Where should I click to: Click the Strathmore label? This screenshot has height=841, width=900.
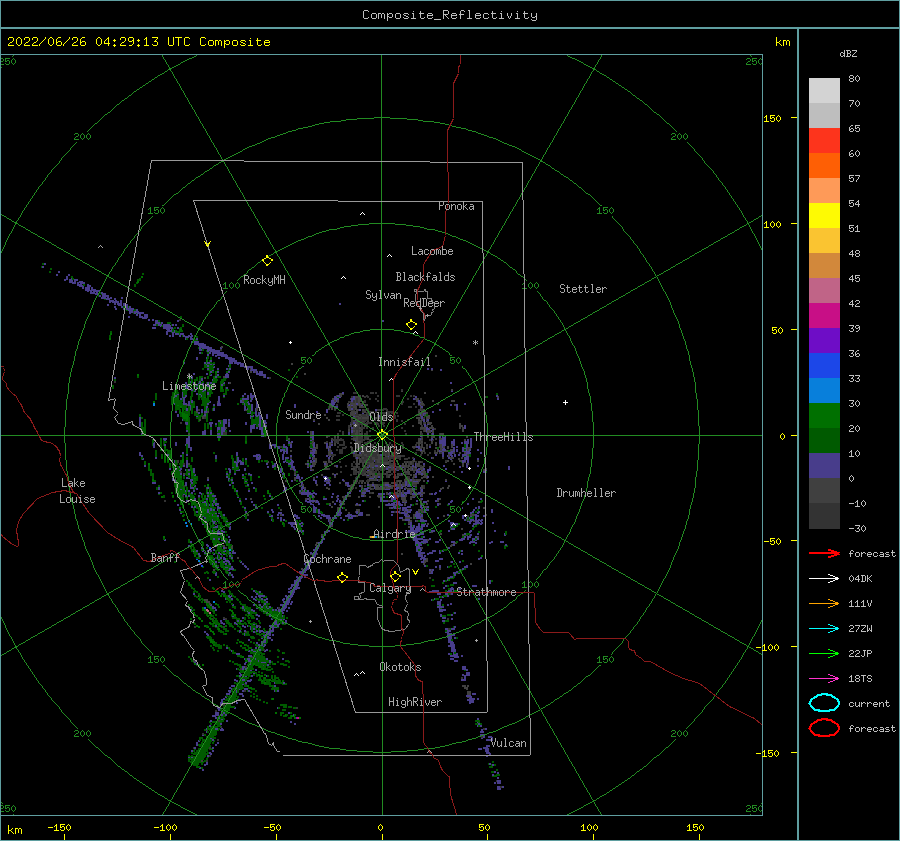(487, 592)
